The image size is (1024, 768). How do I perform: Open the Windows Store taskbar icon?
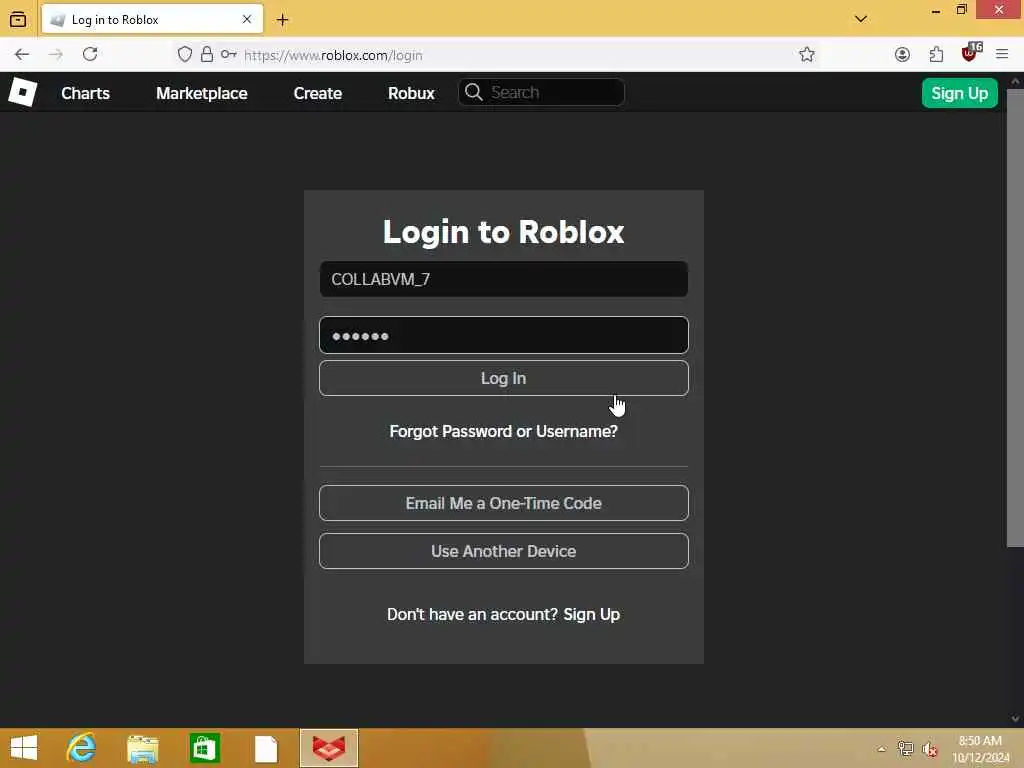coord(204,748)
